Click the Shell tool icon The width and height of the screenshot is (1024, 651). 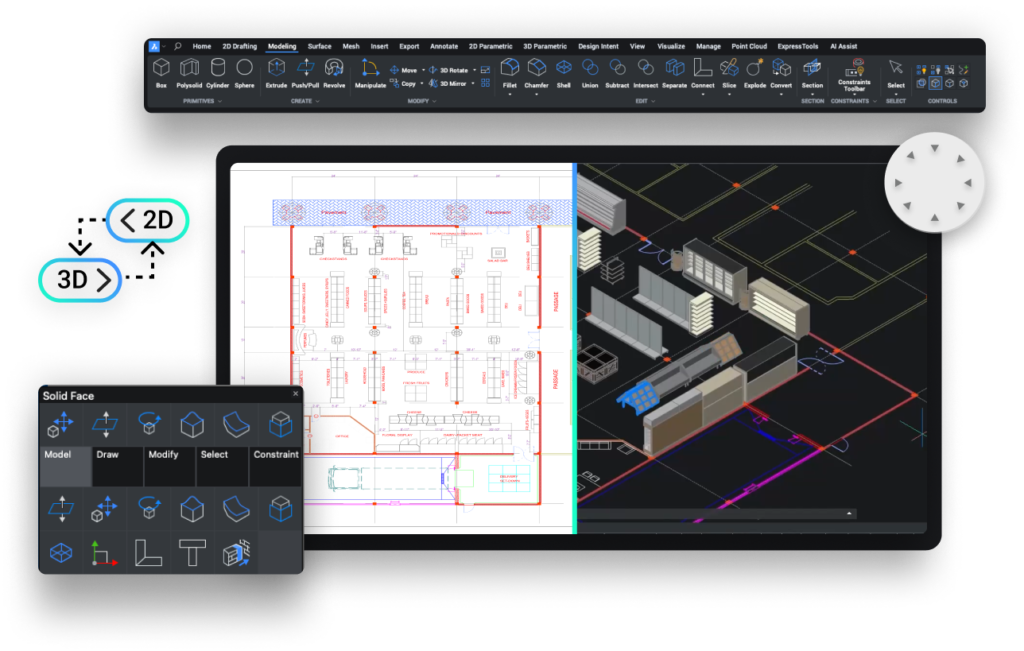tap(564, 71)
